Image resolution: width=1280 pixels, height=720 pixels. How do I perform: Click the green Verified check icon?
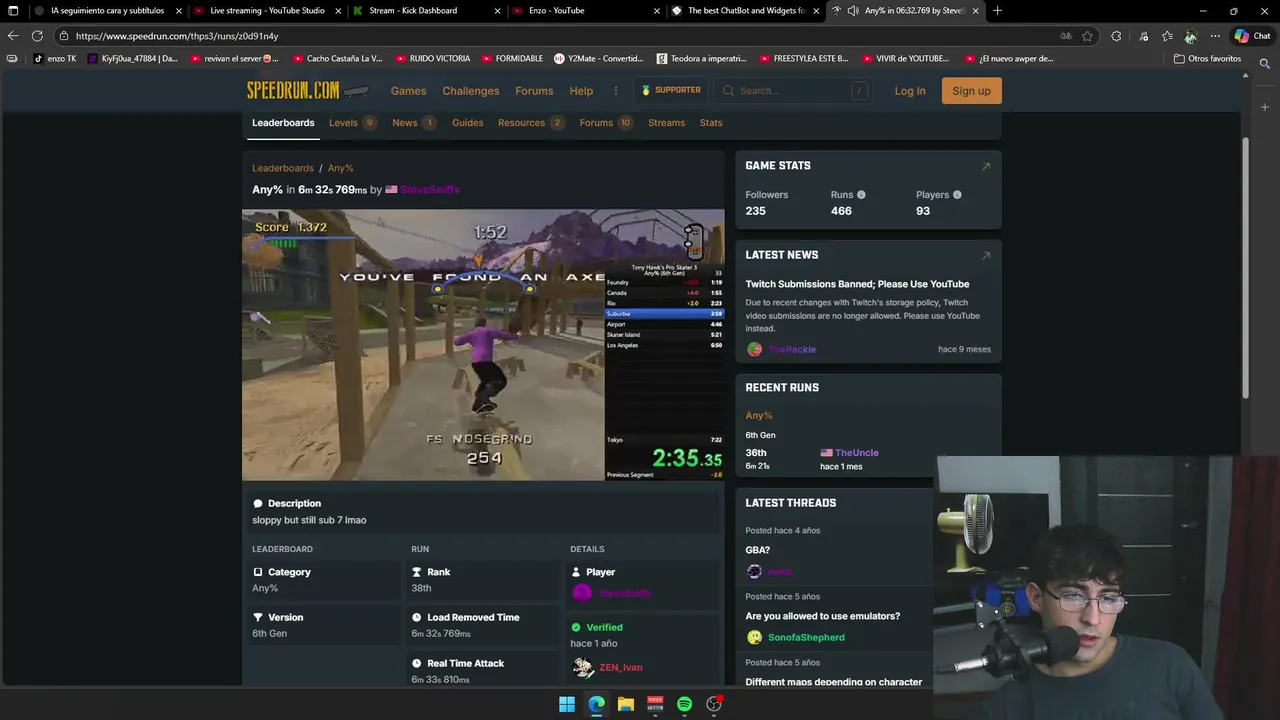point(576,628)
